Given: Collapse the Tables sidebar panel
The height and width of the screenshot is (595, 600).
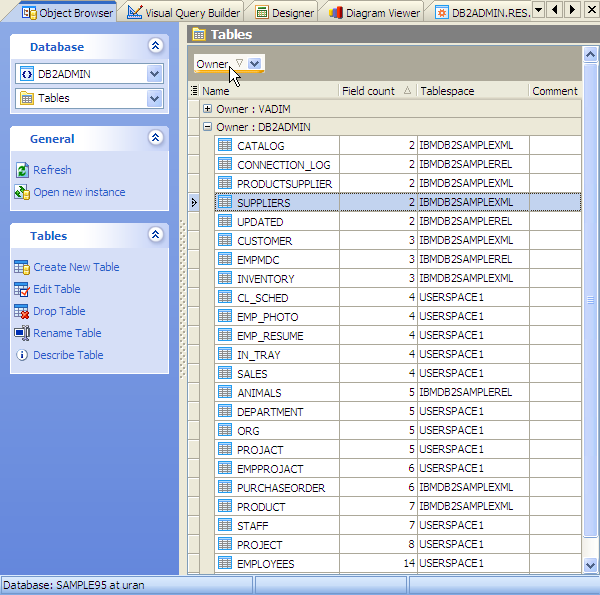Looking at the screenshot, I should coord(155,235).
